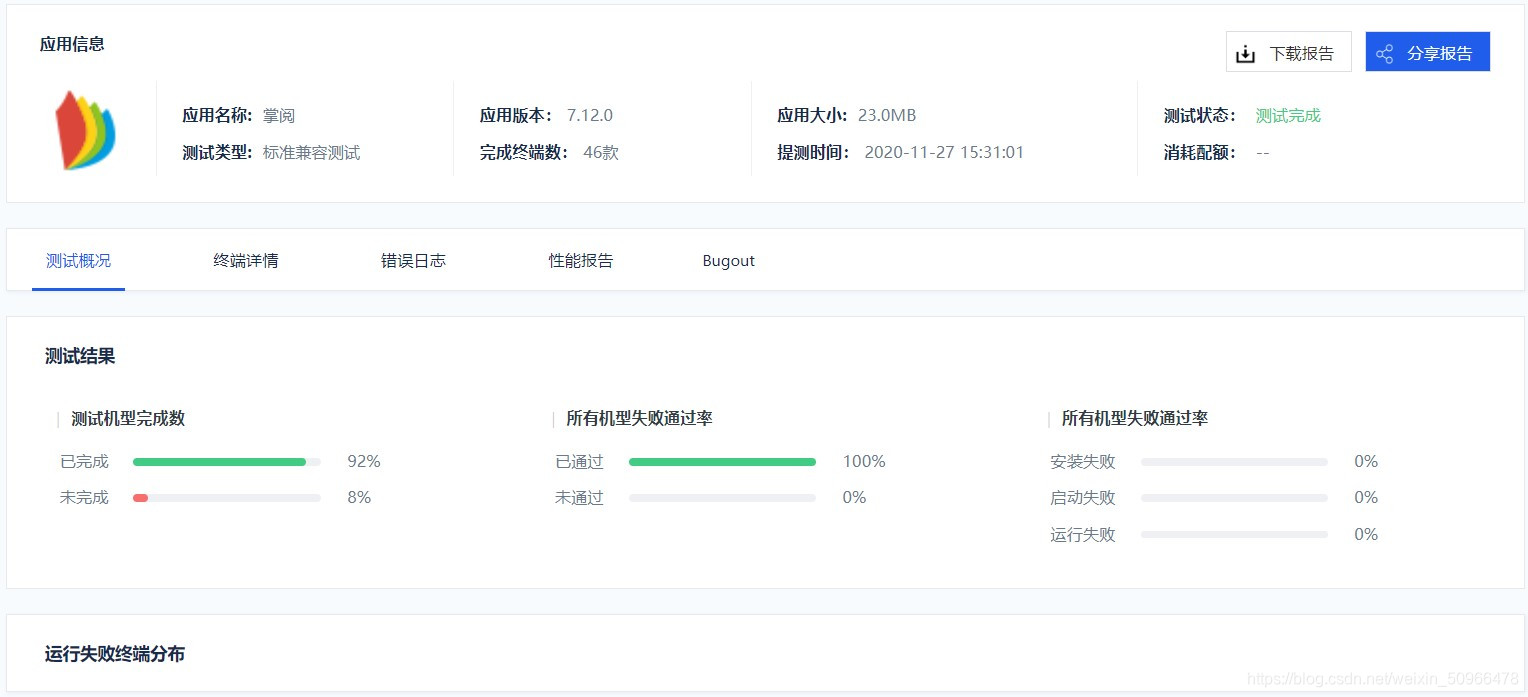Click the 未通过 0% progress bar
The width and height of the screenshot is (1528, 697).
coord(722,498)
